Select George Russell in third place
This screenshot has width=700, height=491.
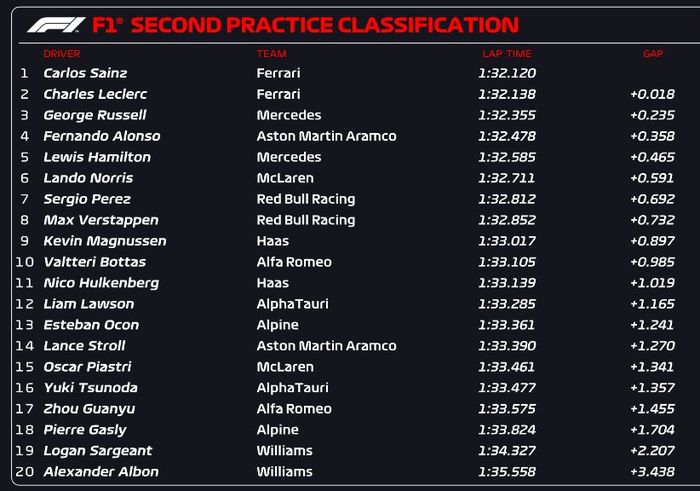click(95, 115)
